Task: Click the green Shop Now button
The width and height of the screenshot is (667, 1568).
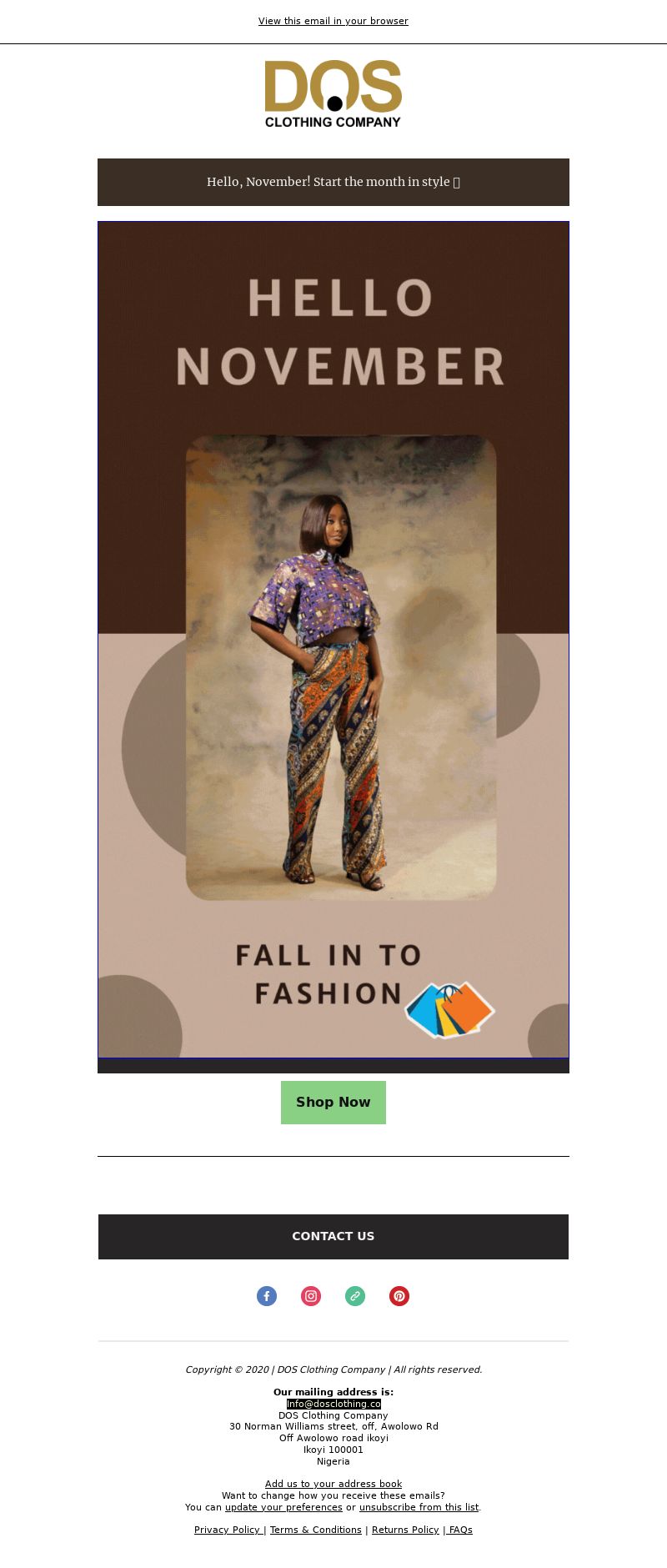Action: coord(333,1103)
